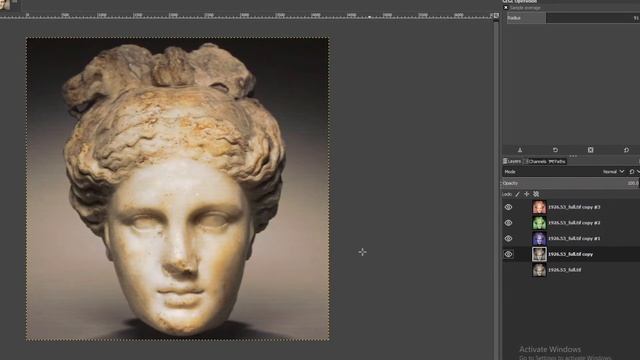The width and height of the screenshot is (640, 360).
Task: Toggle Lock position and size icon
Action: [527, 194]
